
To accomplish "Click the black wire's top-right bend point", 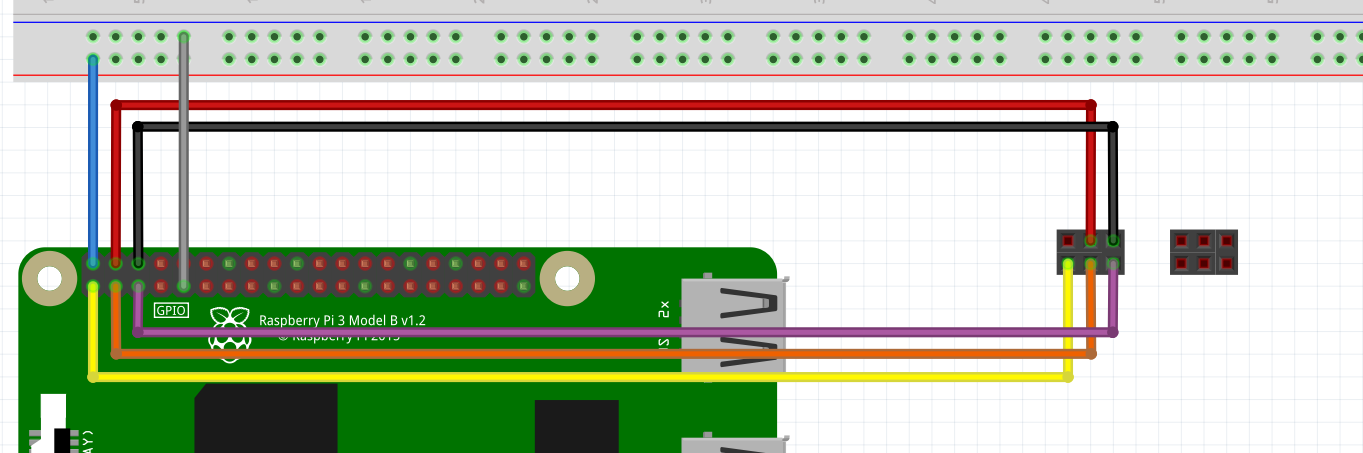I will [1114, 127].
